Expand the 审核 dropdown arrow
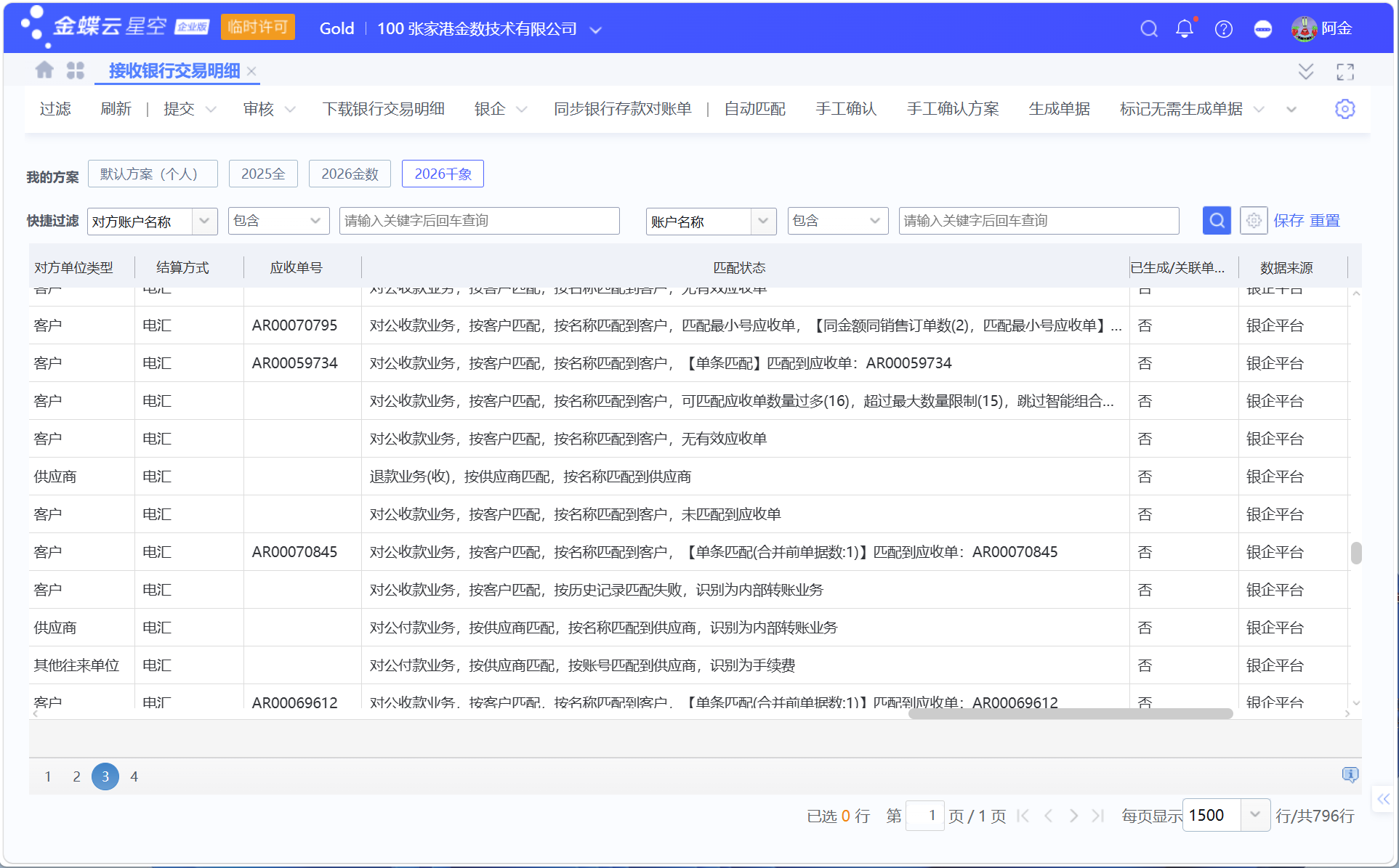 pos(290,110)
